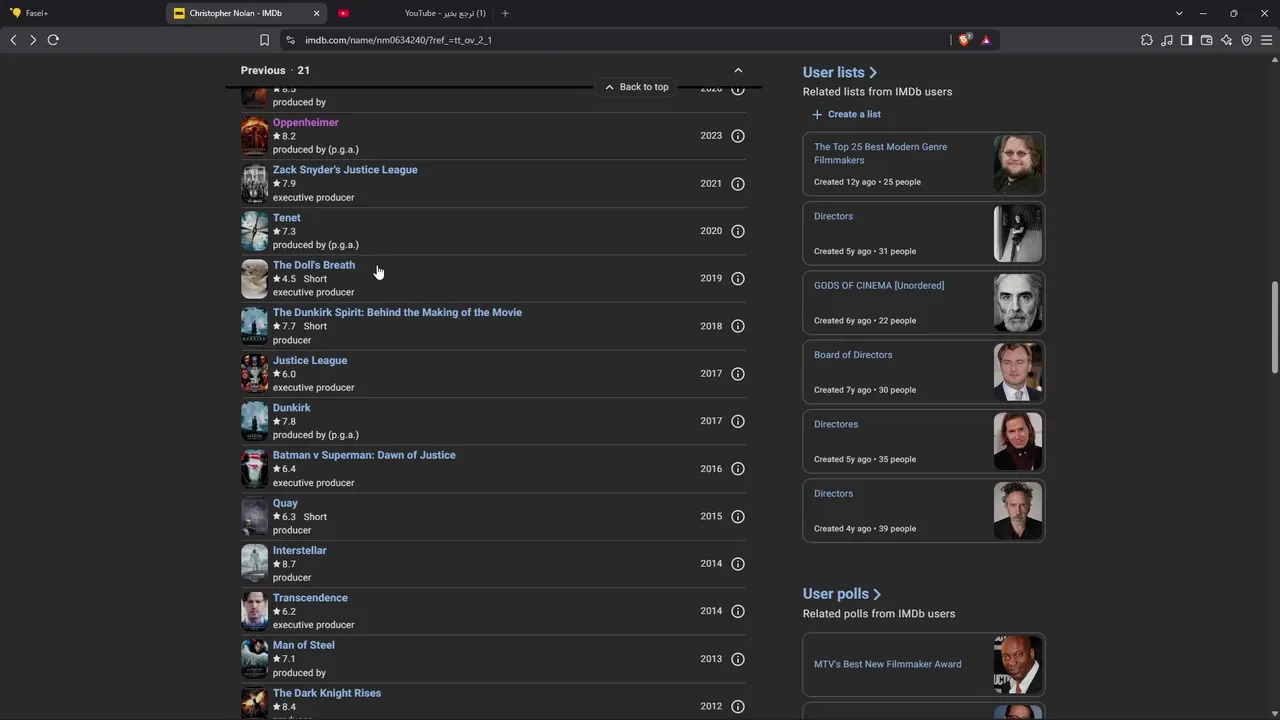Click the Tenet poster thumbnail
This screenshot has width=1280, height=720.
coord(255,231)
